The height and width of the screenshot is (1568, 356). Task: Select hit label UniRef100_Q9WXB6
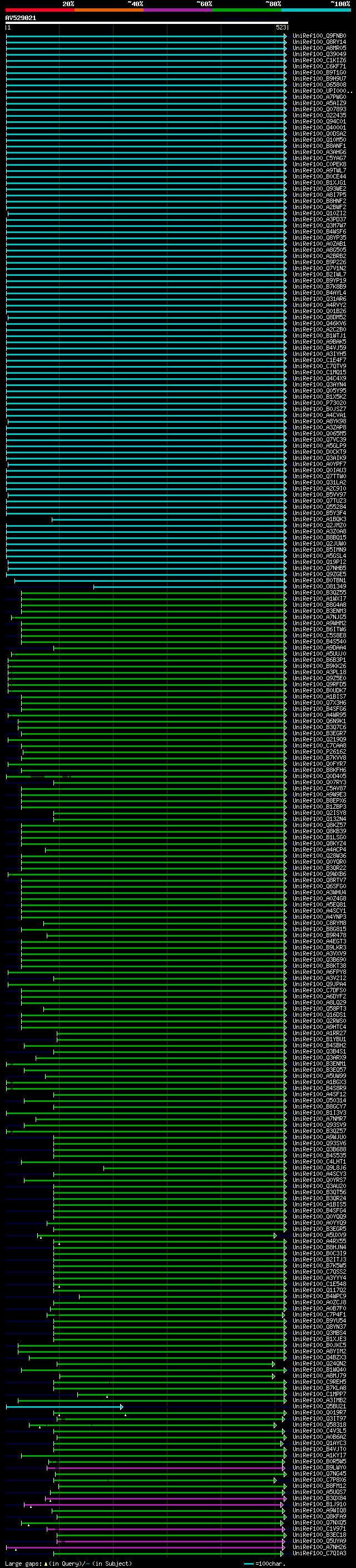pos(319,874)
